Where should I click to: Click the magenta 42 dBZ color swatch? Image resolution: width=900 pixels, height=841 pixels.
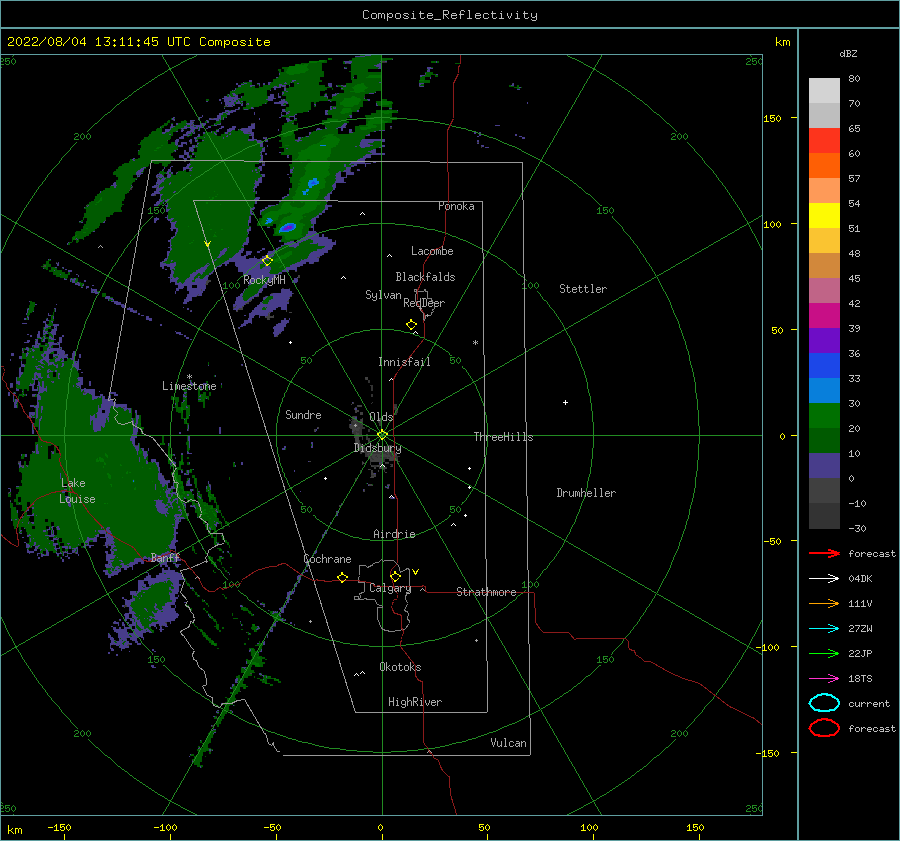pos(824,315)
